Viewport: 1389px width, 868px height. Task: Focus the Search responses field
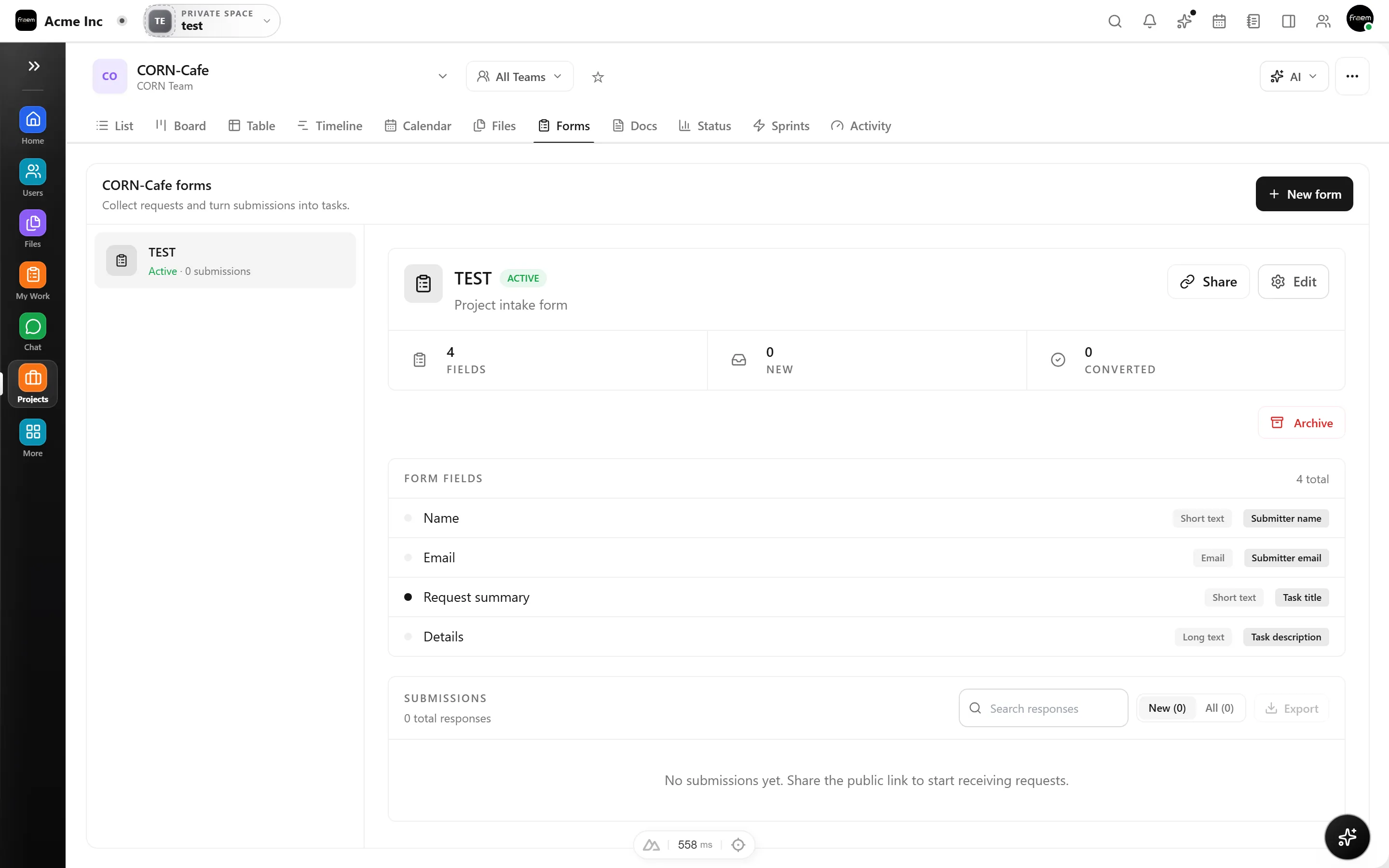1043,708
